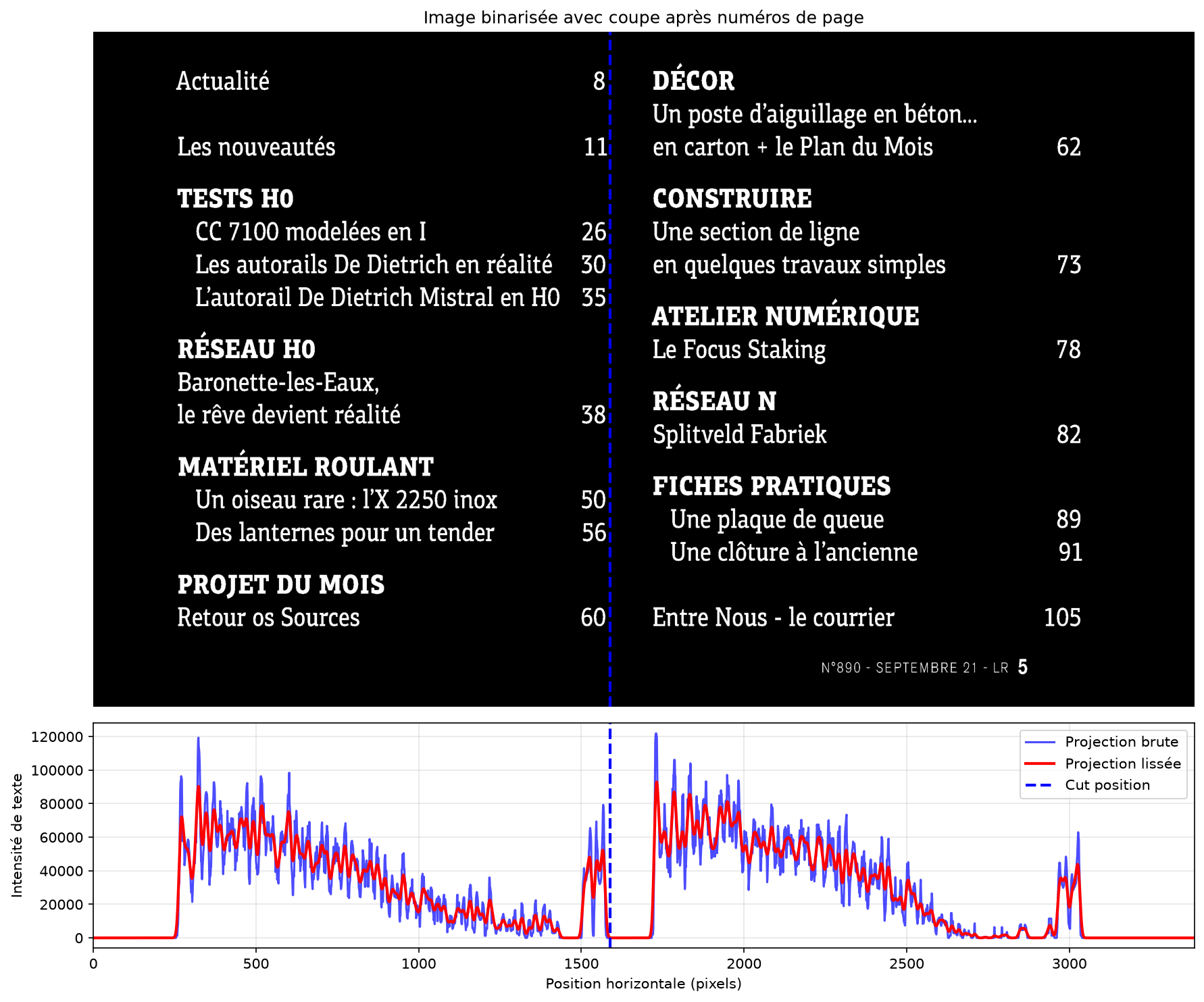The width and height of the screenshot is (1204, 1002).
Task: Click 'en quelques travaux simples' text
Action: pyautogui.click(x=799, y=265)
